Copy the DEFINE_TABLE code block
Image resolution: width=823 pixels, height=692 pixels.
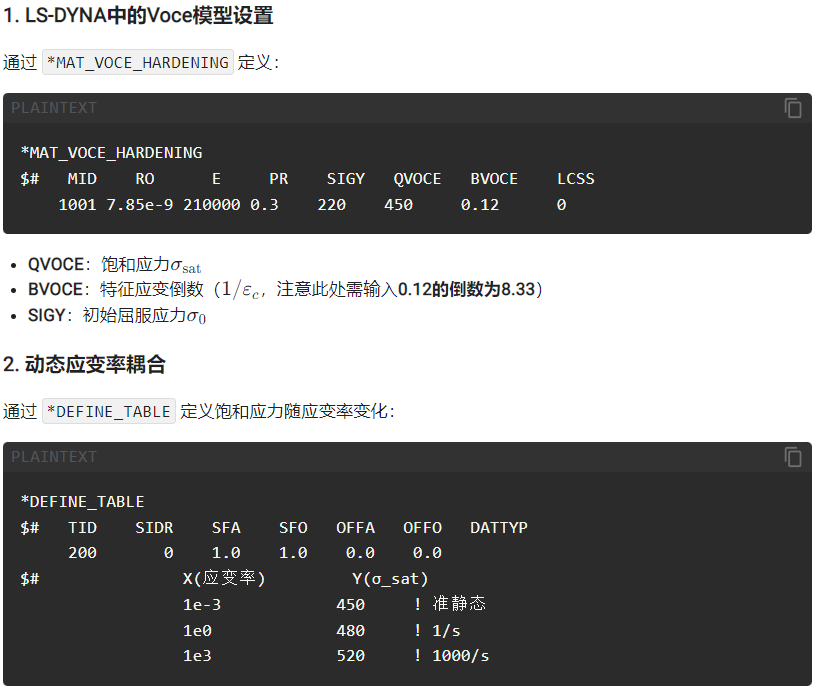click(793, 457)
